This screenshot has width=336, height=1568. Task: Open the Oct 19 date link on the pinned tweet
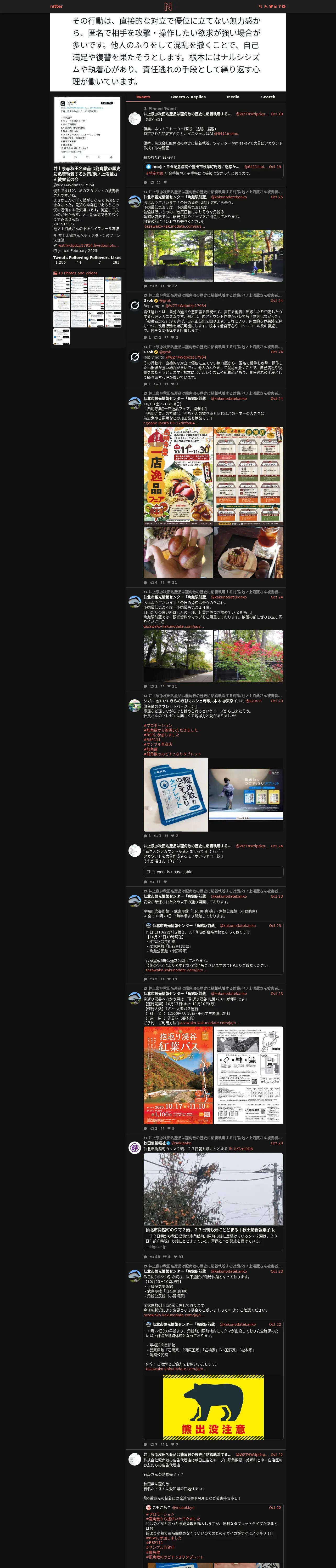(277, 114)
